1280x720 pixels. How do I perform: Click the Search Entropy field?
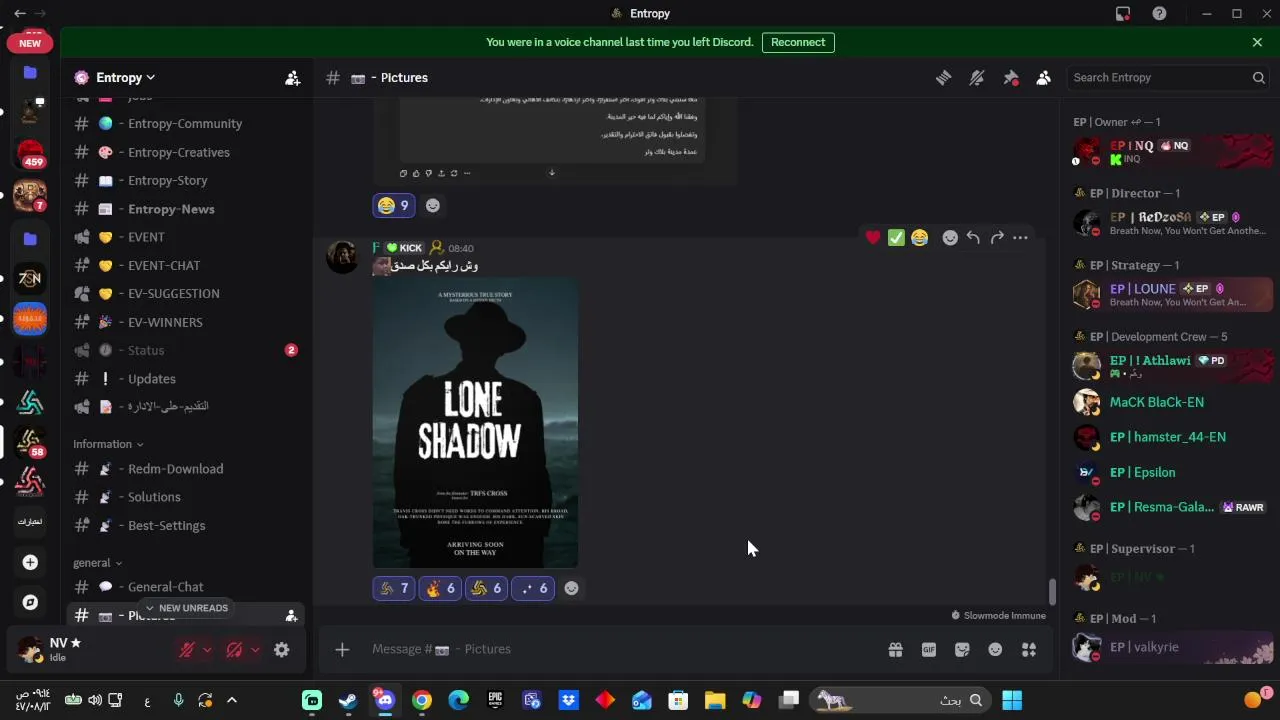[x=1168, y=78]
